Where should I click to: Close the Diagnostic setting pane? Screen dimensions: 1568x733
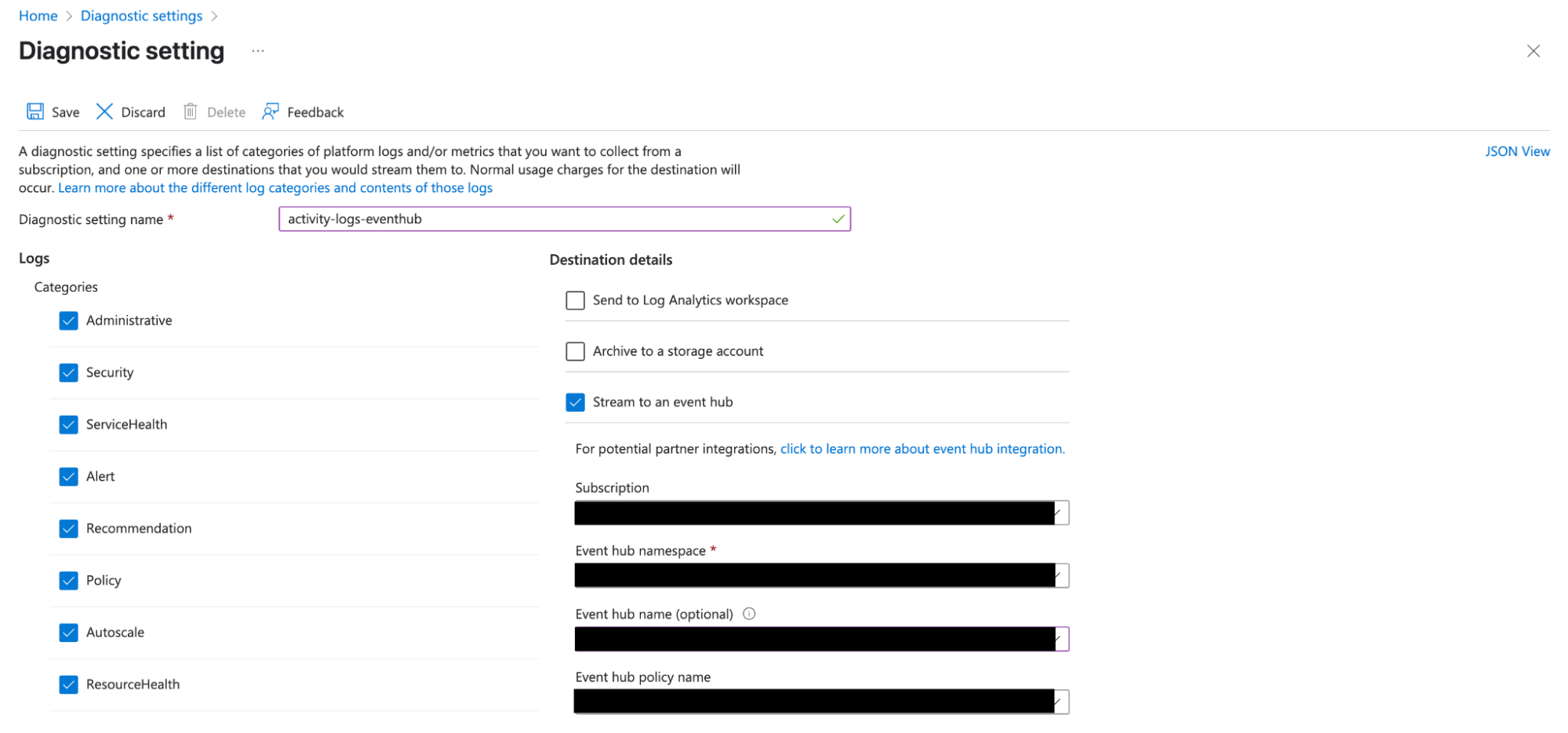[x=1533, y=51]
